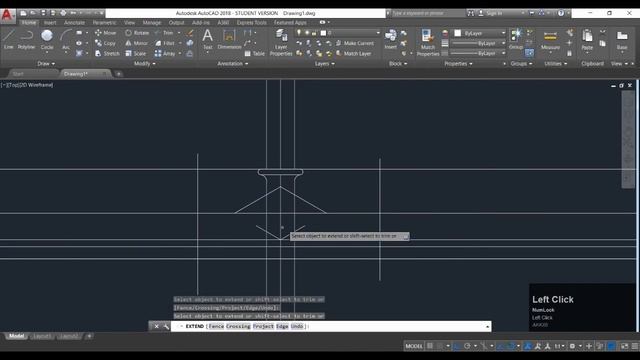Select the Fence option in command line
This screenshot has width=640, height=360.
click(216, 326)
